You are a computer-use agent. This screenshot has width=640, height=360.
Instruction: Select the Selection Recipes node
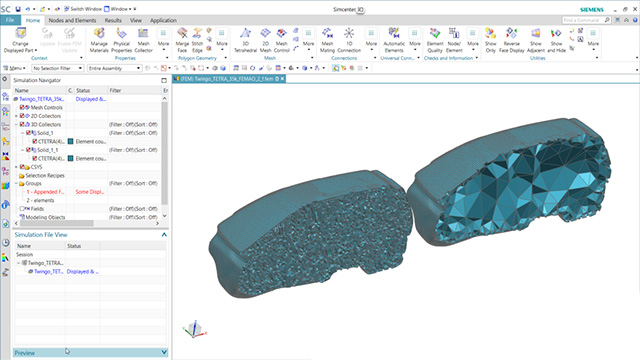point(44,176)
